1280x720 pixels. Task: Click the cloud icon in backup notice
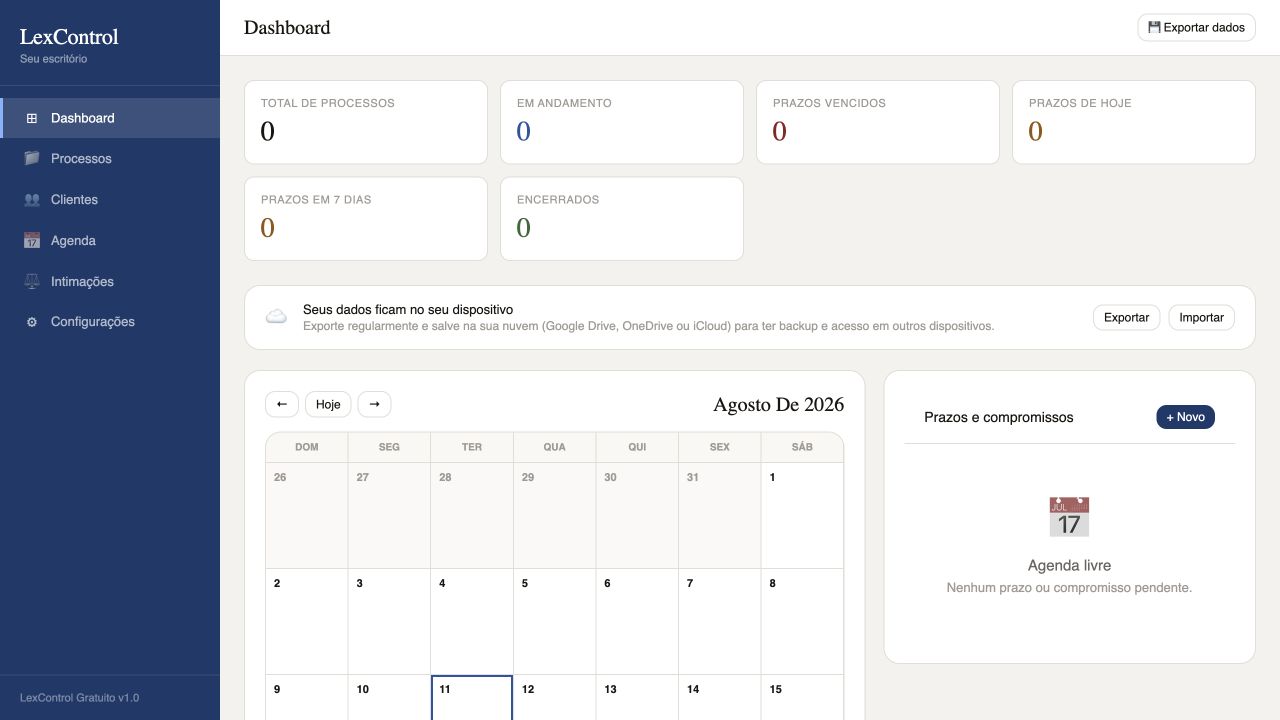pos(276,317)
